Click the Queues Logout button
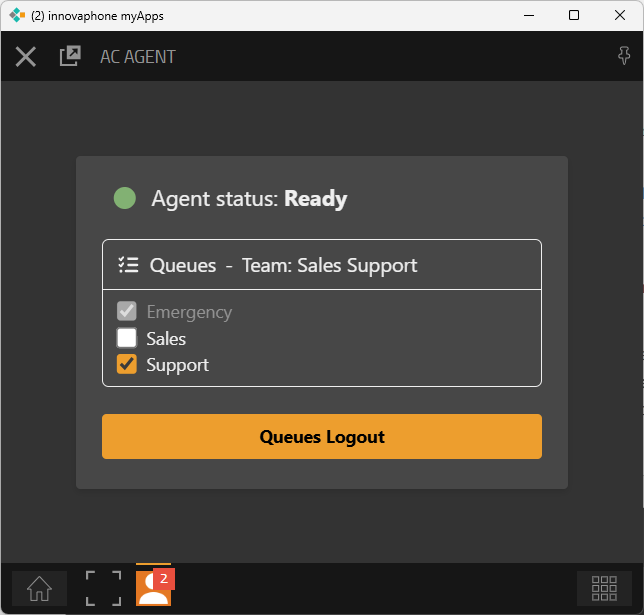 click(x=322, y=437)
